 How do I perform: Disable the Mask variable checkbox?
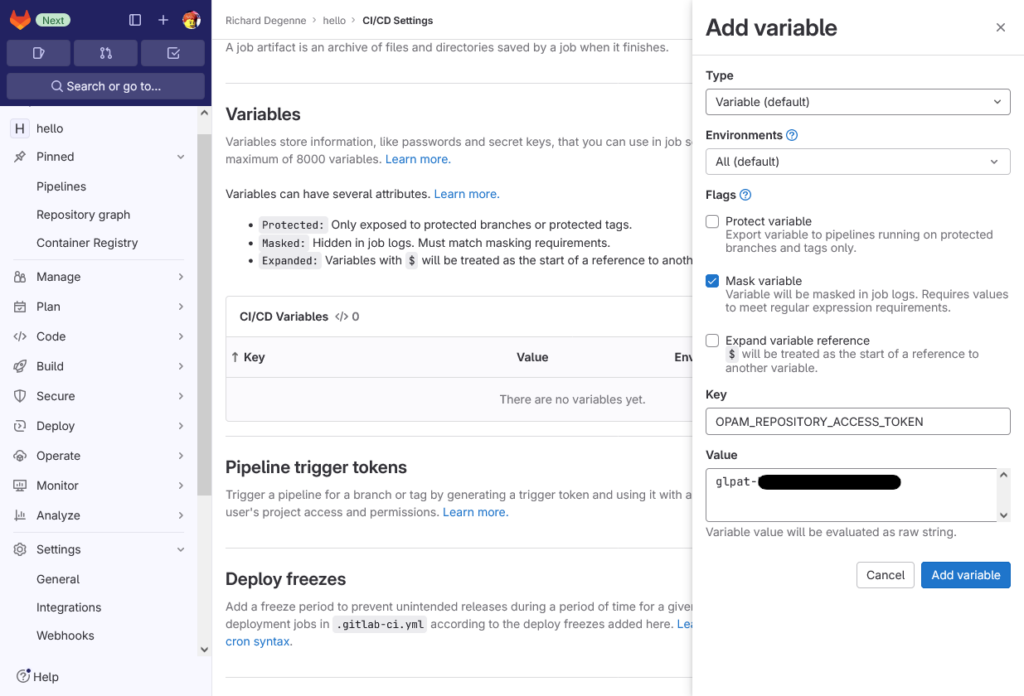tap(712, 281)
